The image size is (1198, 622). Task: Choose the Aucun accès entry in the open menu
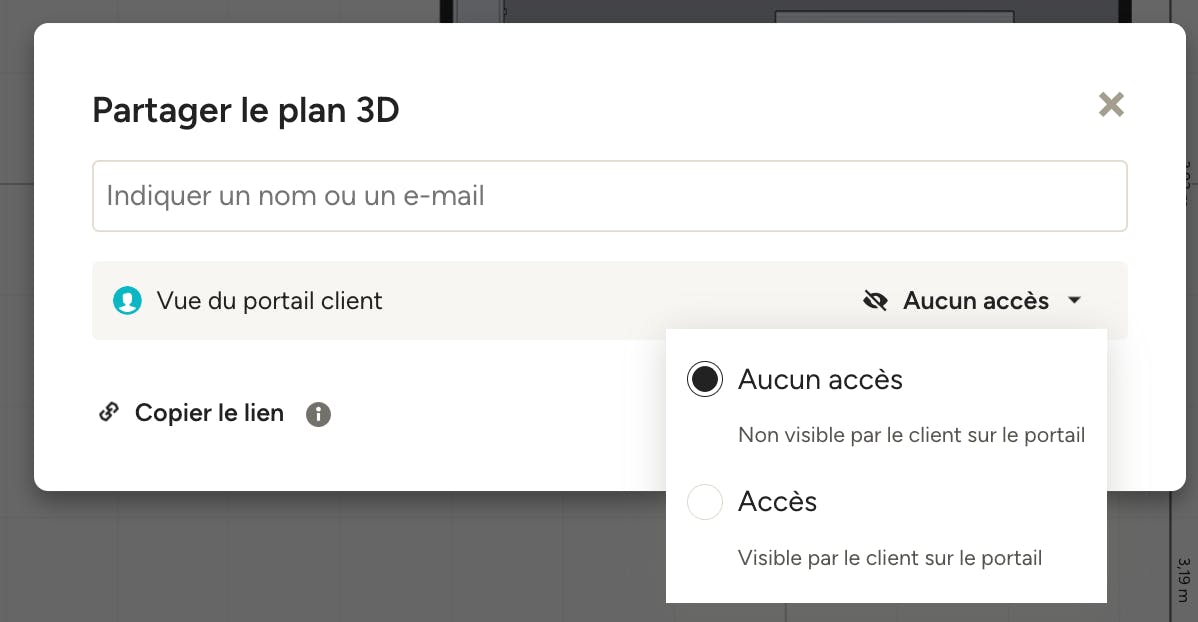(x=820, y=380)
